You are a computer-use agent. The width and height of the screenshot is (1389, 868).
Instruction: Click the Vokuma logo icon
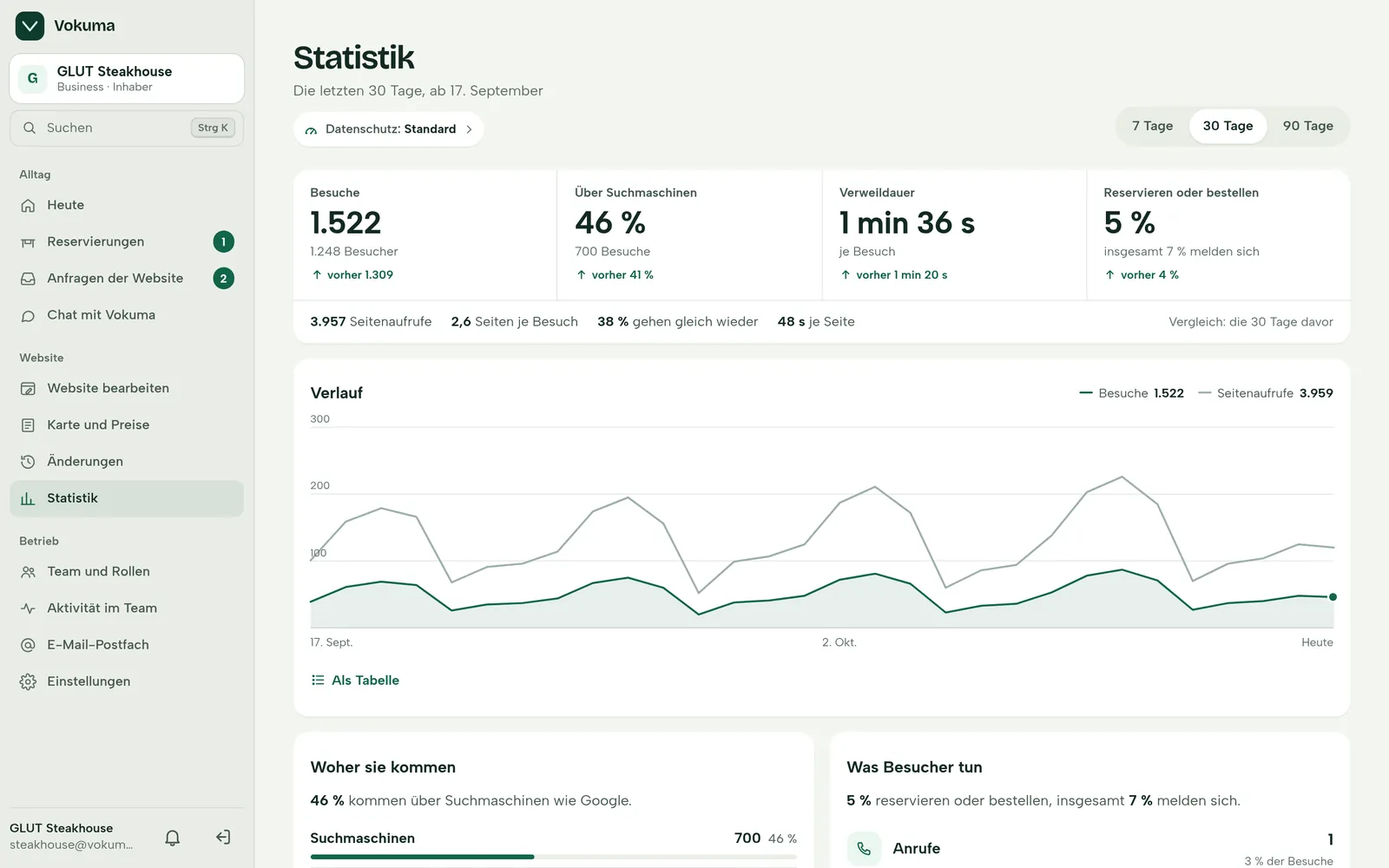click(x=30, y=26)
